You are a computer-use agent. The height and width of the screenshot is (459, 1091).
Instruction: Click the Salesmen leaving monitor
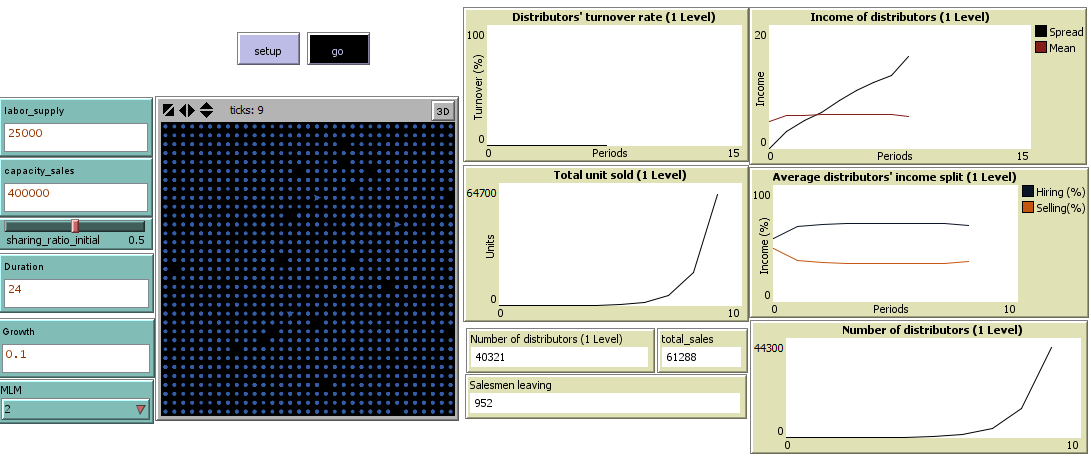point(604,403)
